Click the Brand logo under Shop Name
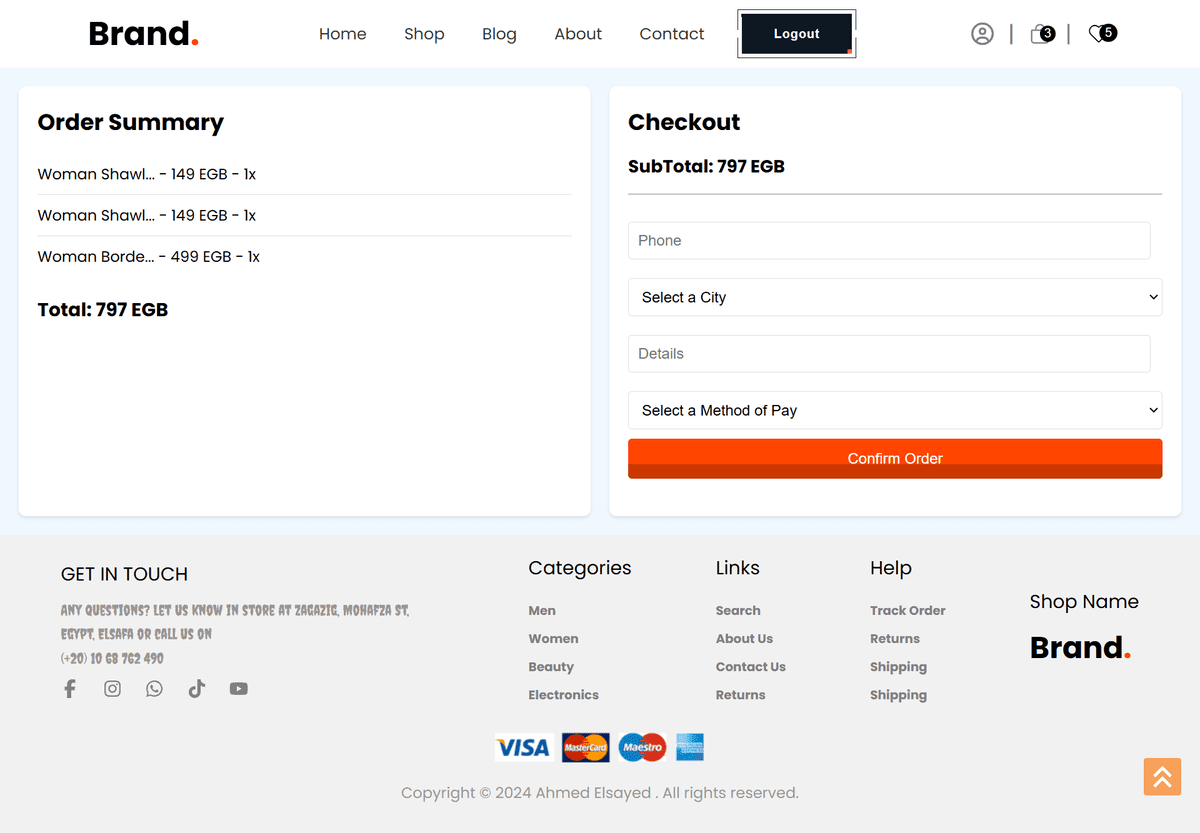Viewport: 1200px width, 833px height. pos(1080,648)
